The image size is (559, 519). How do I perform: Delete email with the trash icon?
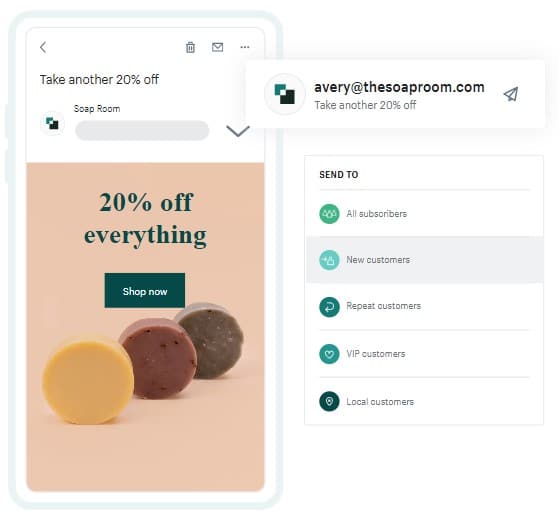pyautogui.click(x=190, y=47)
